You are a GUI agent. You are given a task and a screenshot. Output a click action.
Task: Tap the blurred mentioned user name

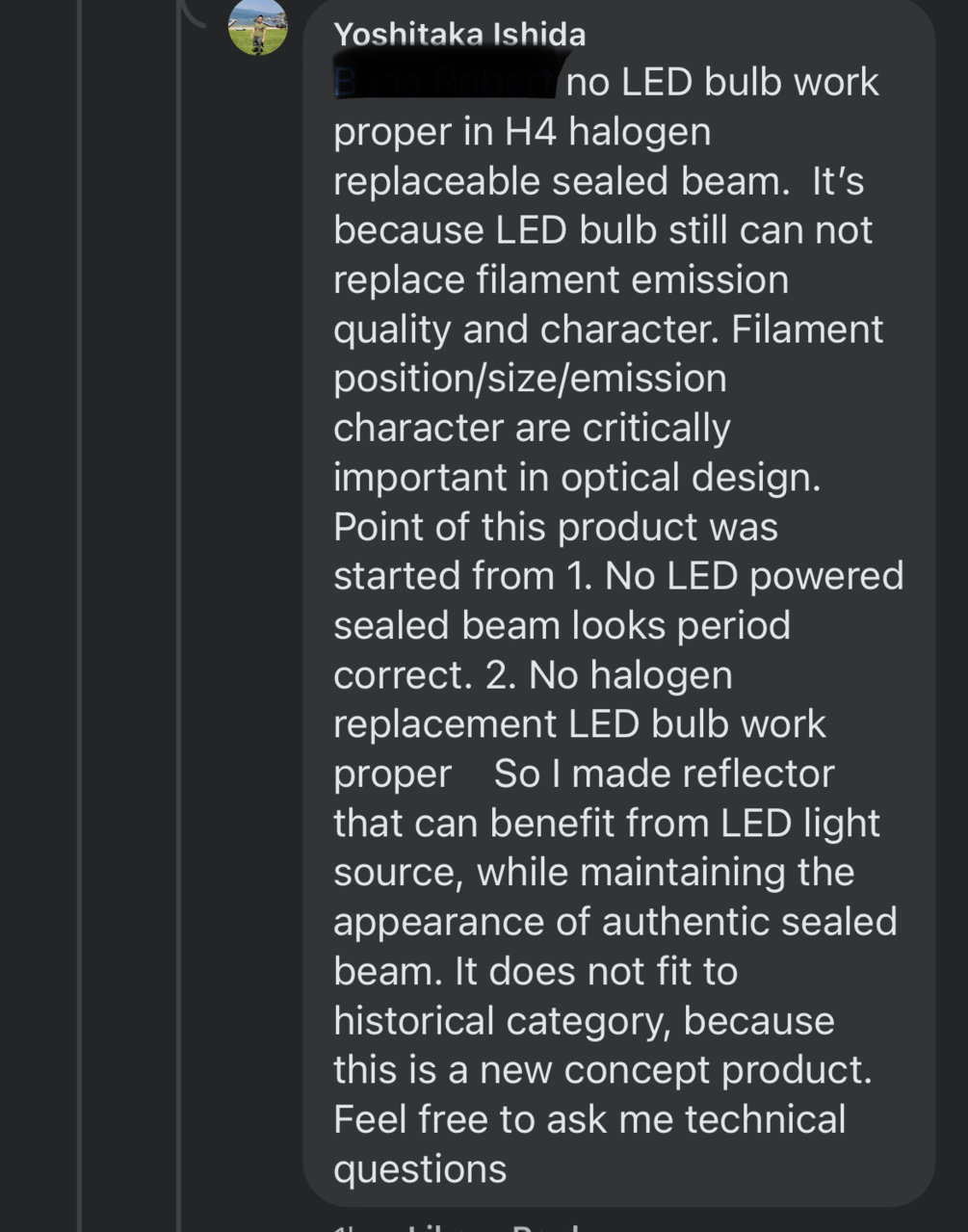tap(445, 82)
